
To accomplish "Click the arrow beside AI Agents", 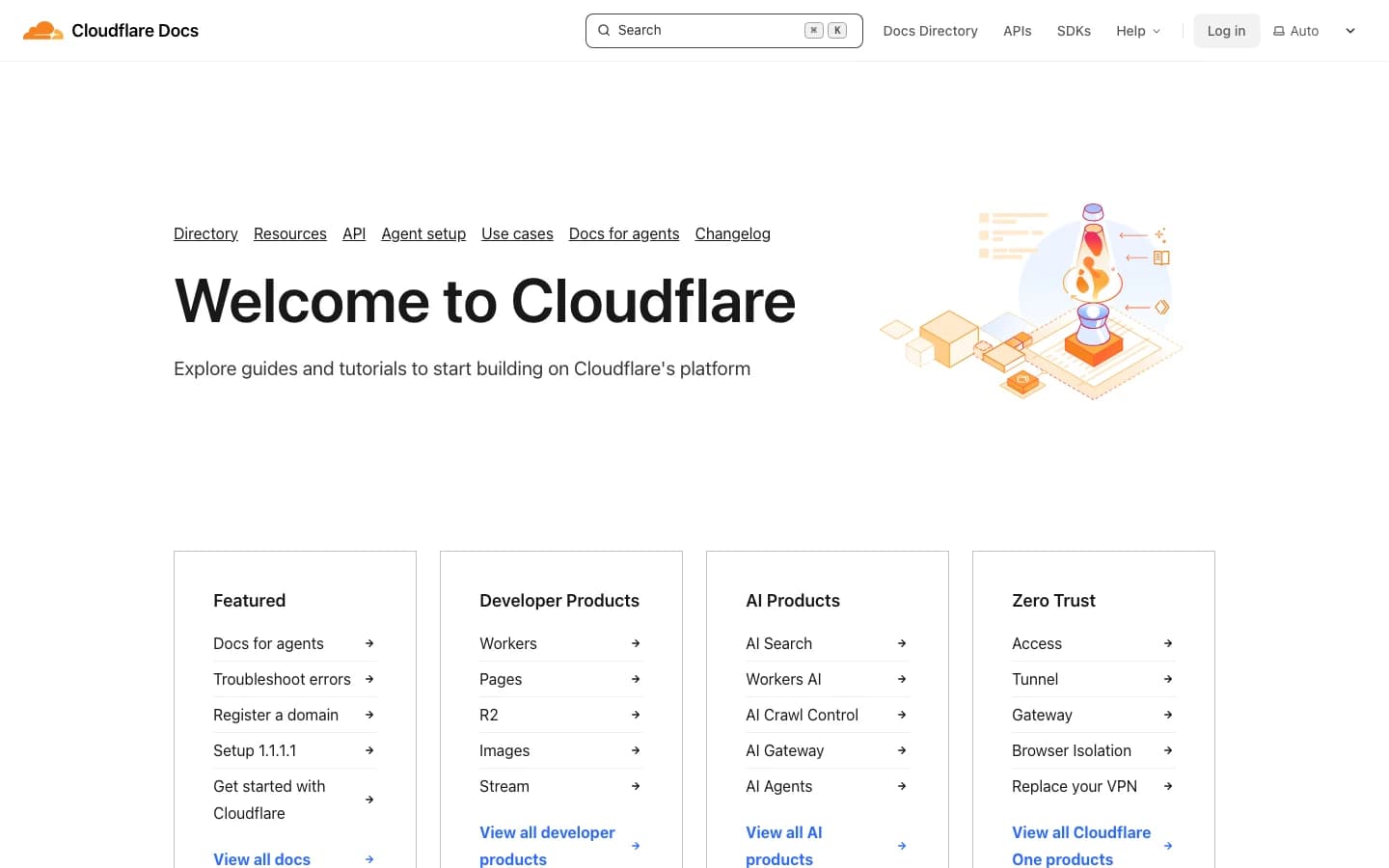I will (x=902, y=786).
